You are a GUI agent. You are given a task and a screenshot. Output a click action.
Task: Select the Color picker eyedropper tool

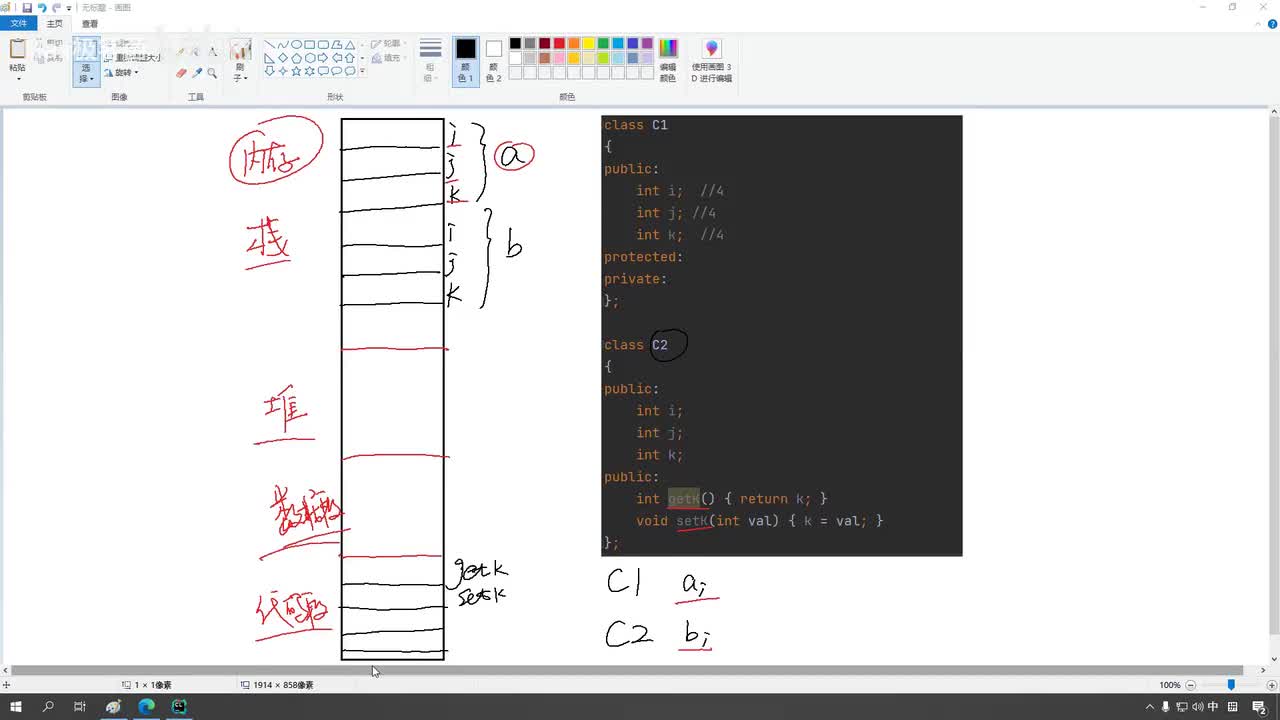click(196, 73)
